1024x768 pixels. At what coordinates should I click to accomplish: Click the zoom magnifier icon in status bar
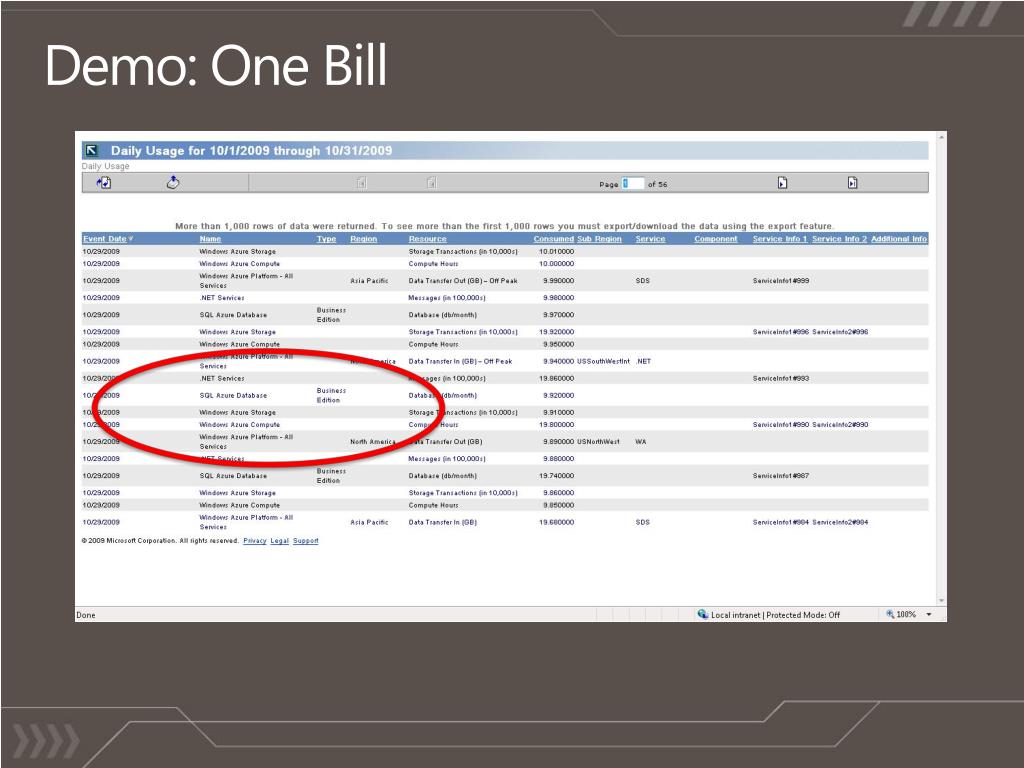pos(889,614)
